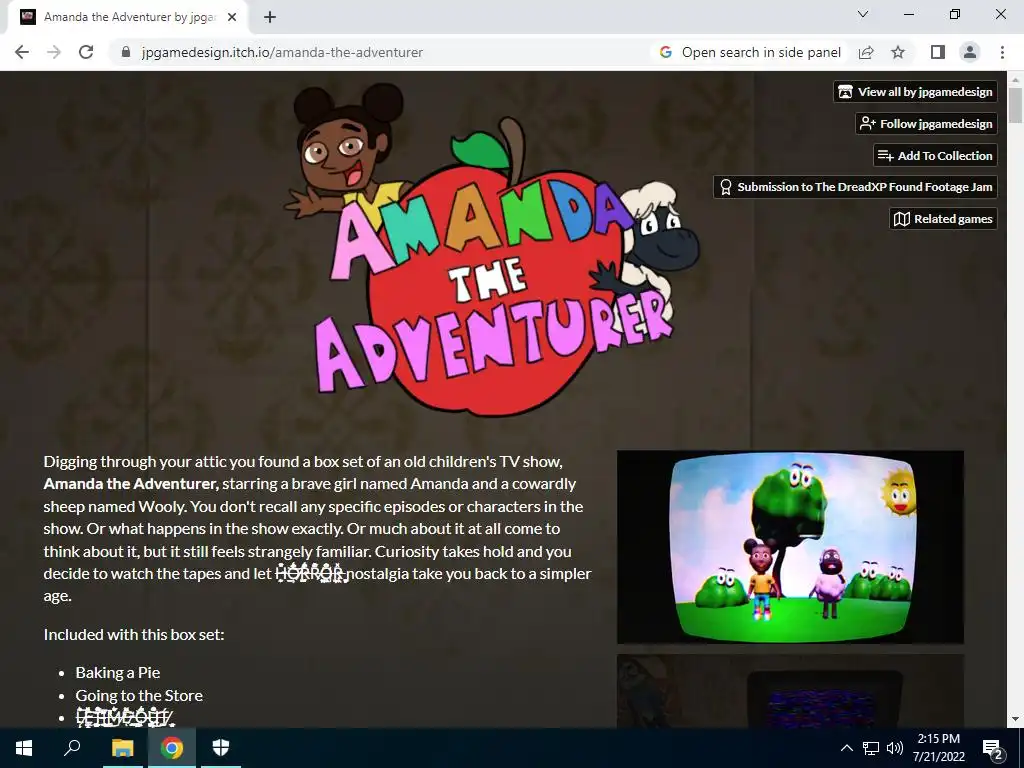Click the page scrollbar up arrow
Image resolution: width=1024 pixels, height=768 pixels.
tap(1016, 80)
